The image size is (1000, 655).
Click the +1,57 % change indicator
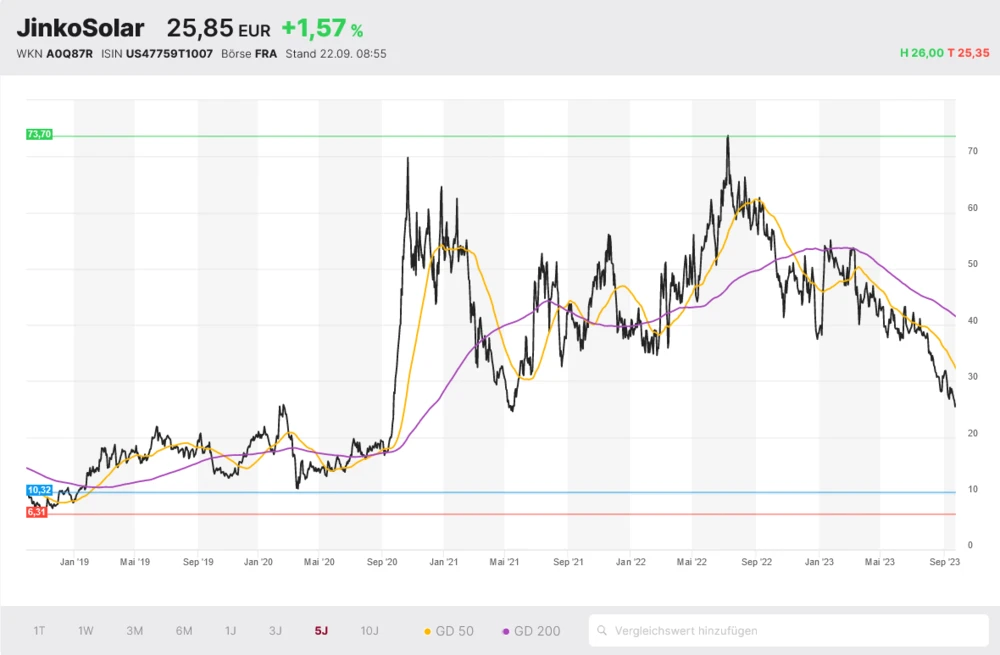click(x=321, y=29)
